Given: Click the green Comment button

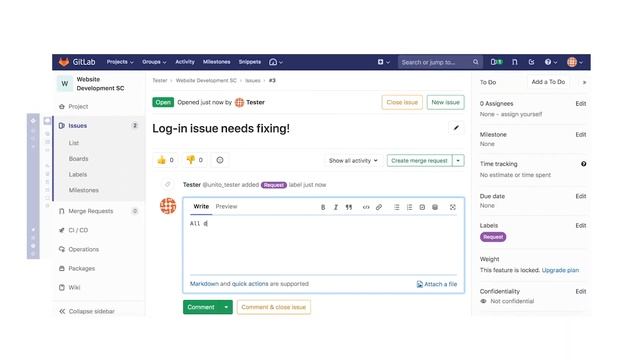Looking at the screenshot, I should pyautogui.click(x=201, y=307).
